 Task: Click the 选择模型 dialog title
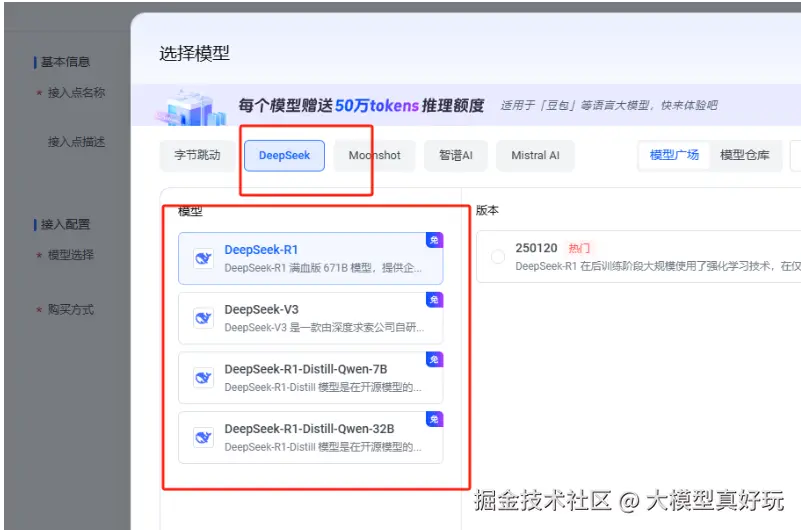click(x=194, y=53)
